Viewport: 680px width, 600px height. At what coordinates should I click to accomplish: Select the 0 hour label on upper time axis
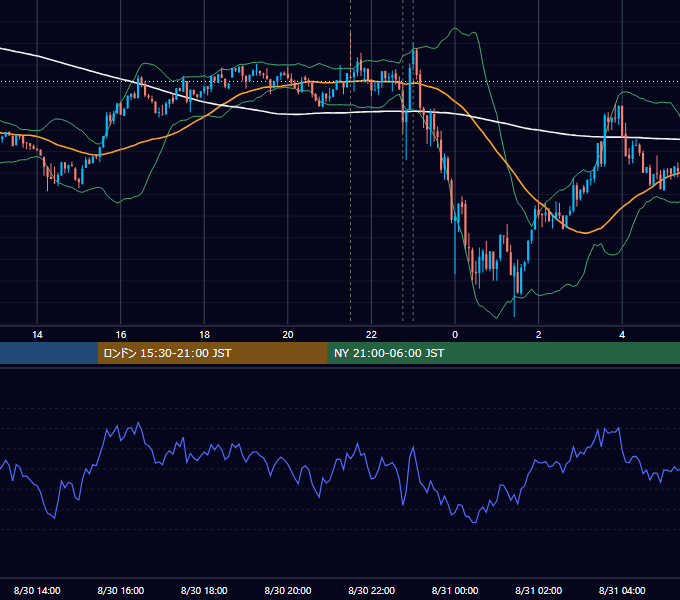coord(455,335)
